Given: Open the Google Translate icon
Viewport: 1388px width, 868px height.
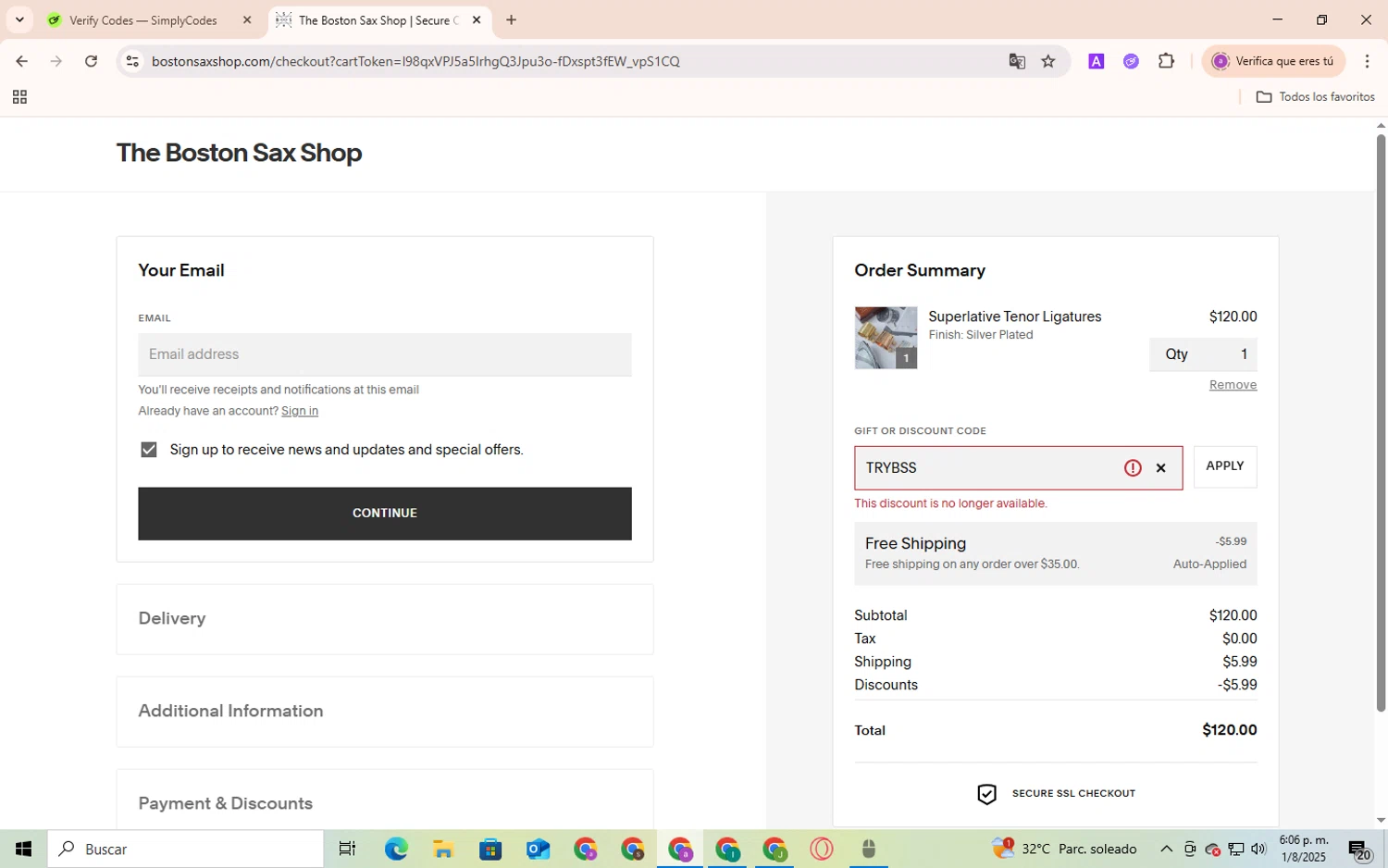Looking at the screenshot, I should [x=1017, y=61].
